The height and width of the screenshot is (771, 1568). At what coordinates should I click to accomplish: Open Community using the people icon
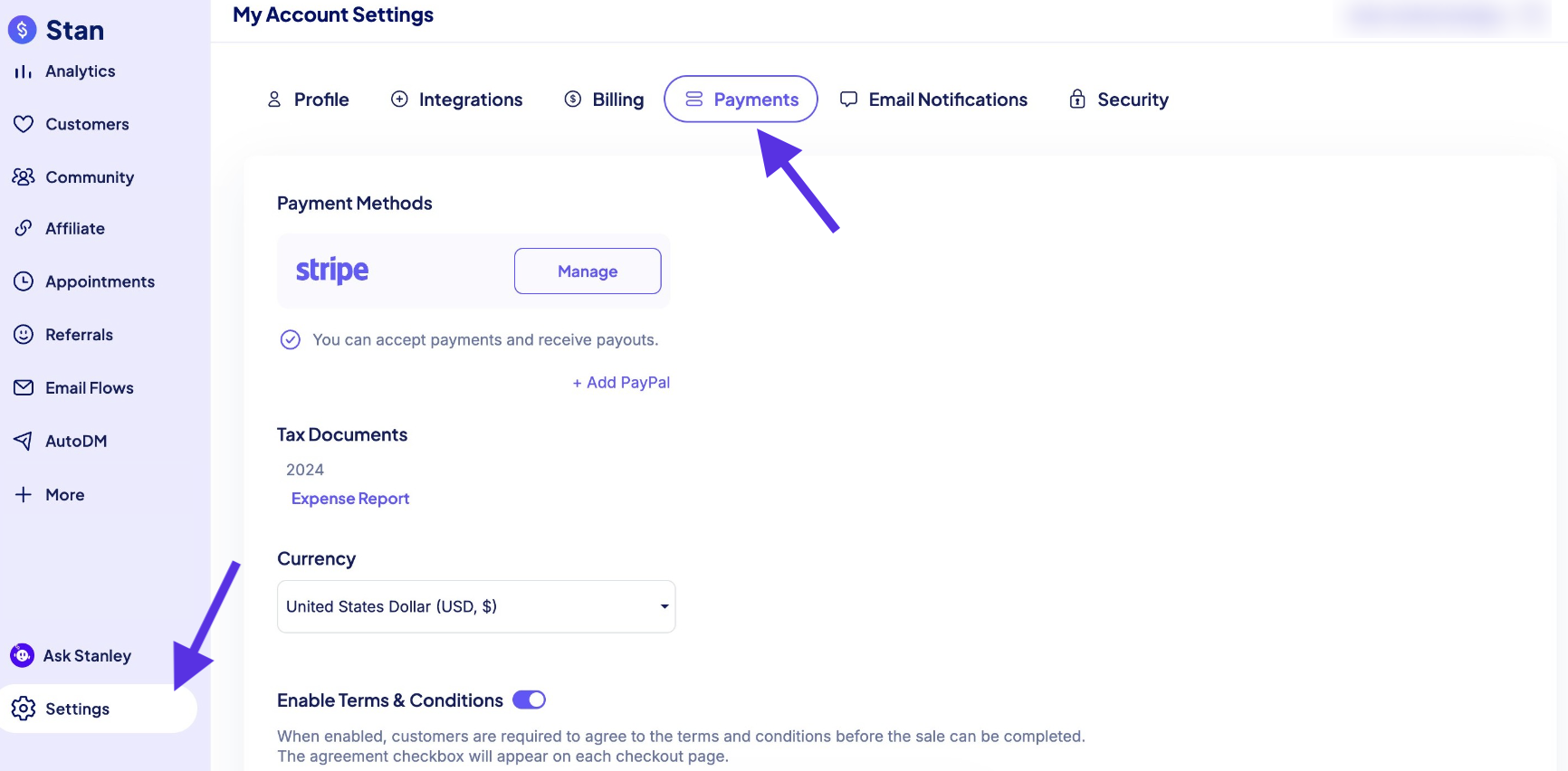point(24,176)
